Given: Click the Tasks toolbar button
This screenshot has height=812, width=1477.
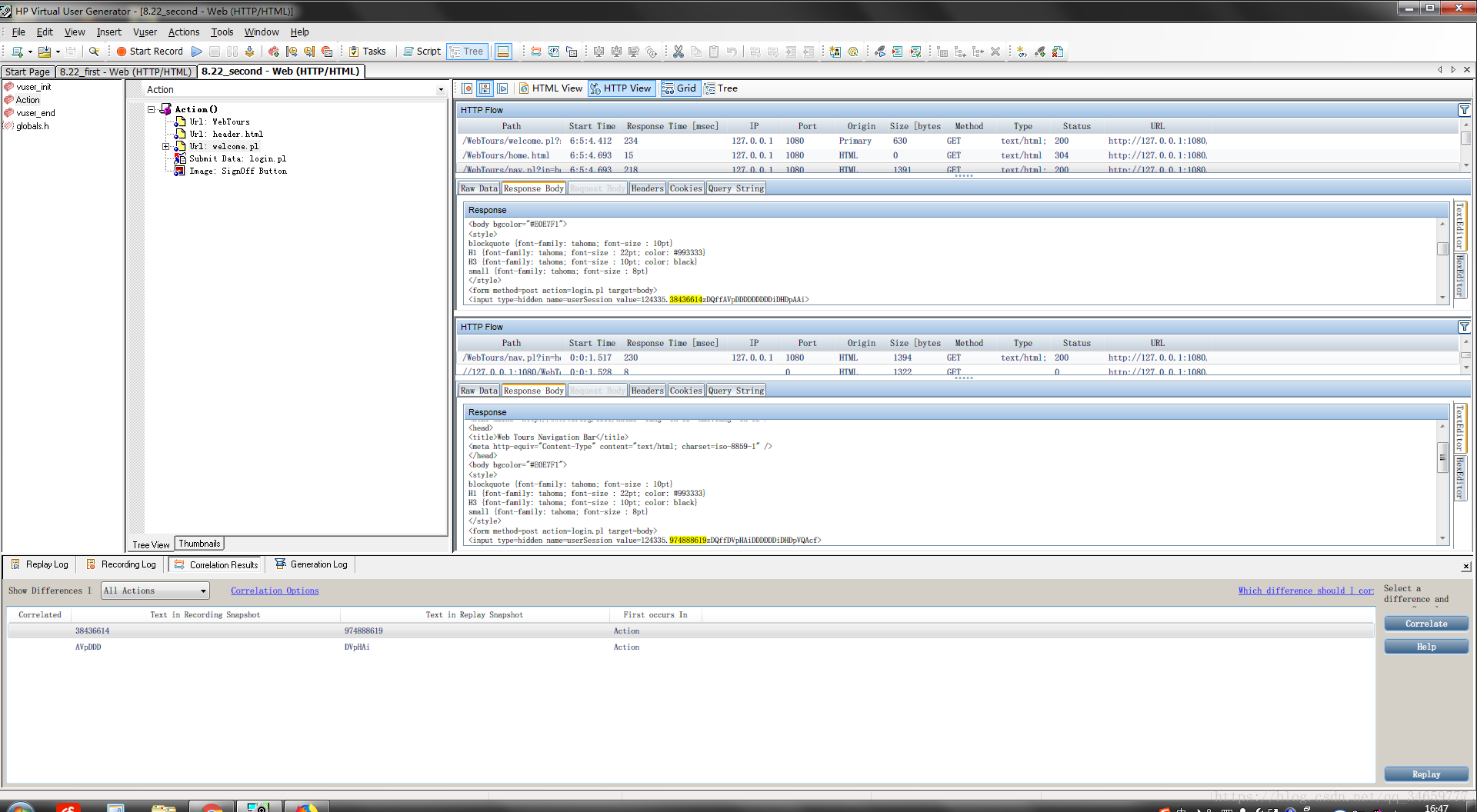Looking at the screenshot, I should coord(368,52).
